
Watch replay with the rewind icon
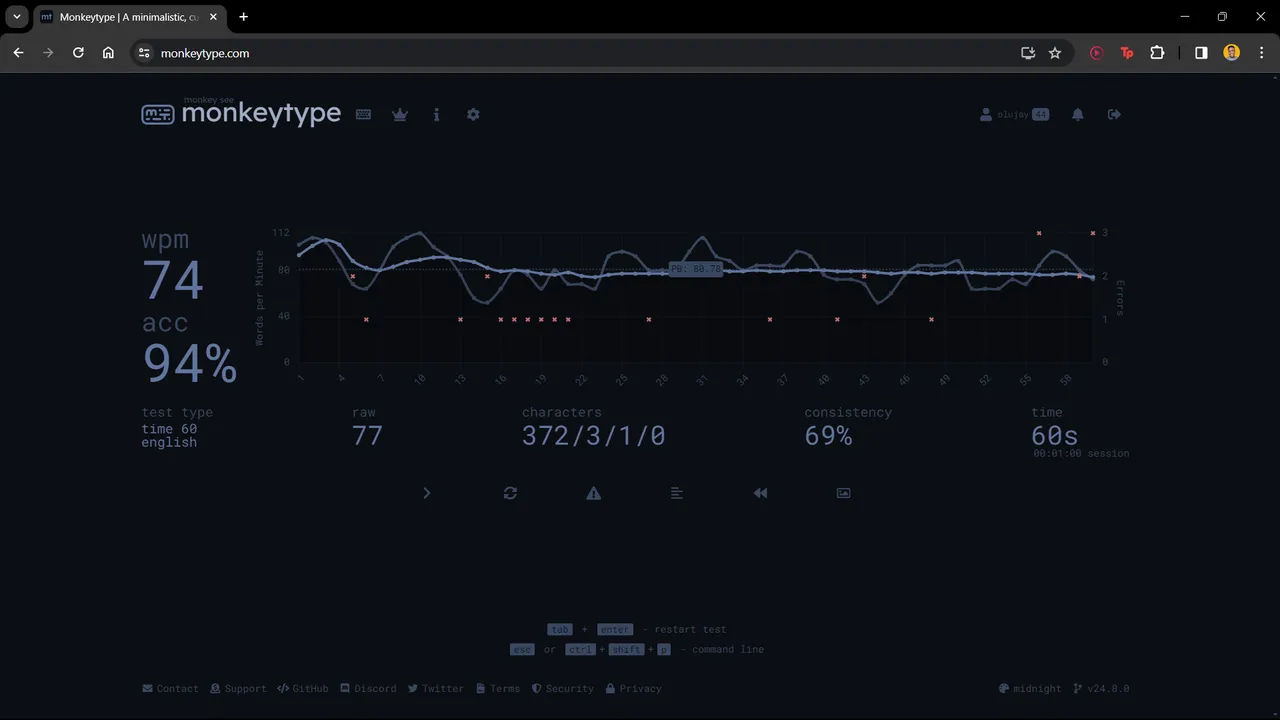click(760, 493)
